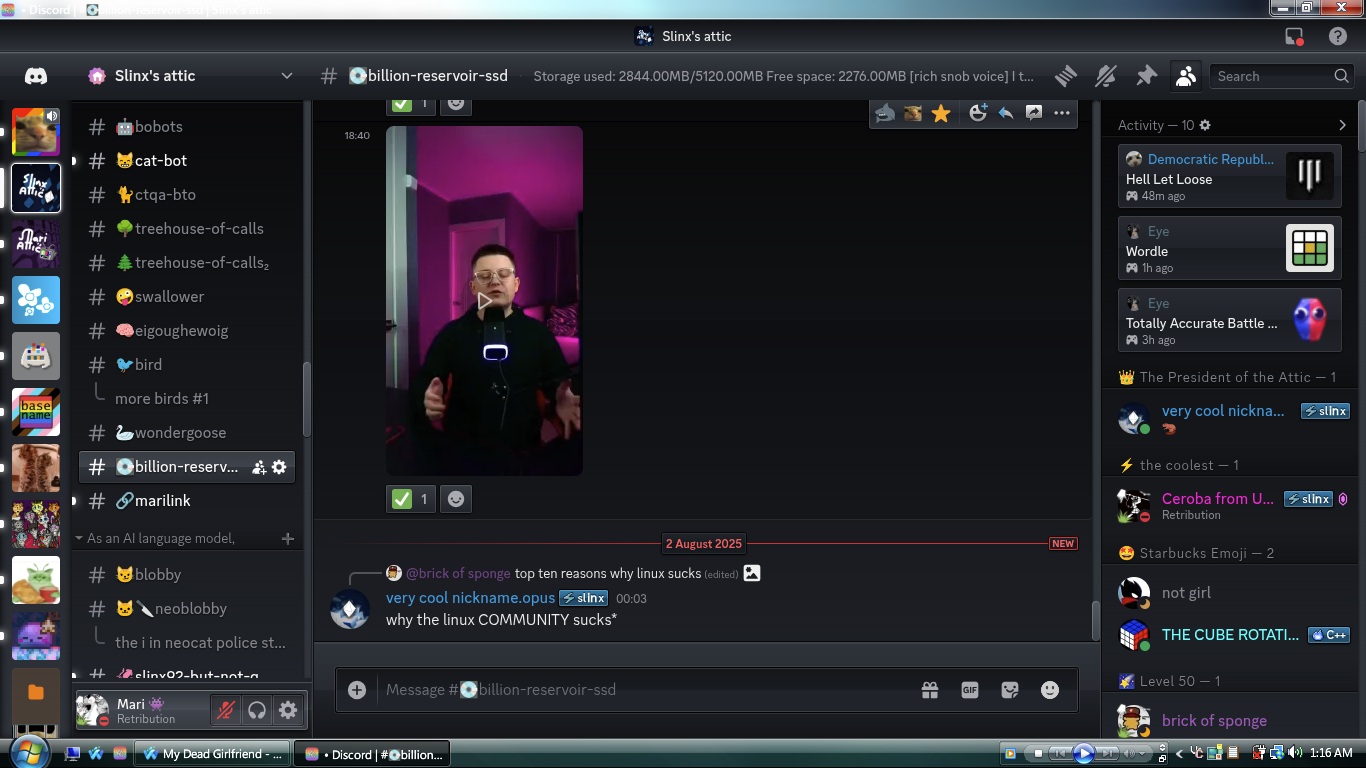Open the GIF picker
The width and height of the screenshot is (1366, 768).
[x=969, y=690]
